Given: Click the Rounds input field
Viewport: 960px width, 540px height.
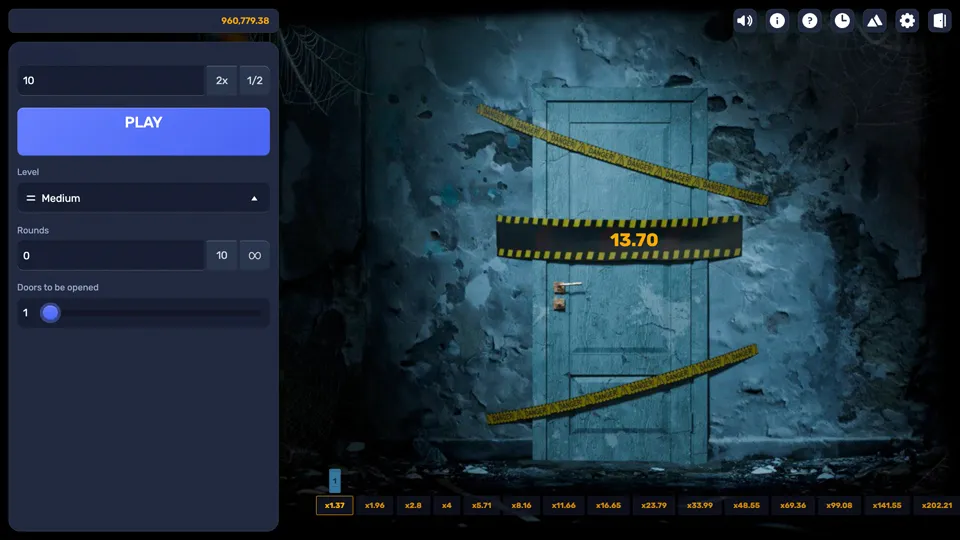Looking at the screenshot, I should [111, 255].
